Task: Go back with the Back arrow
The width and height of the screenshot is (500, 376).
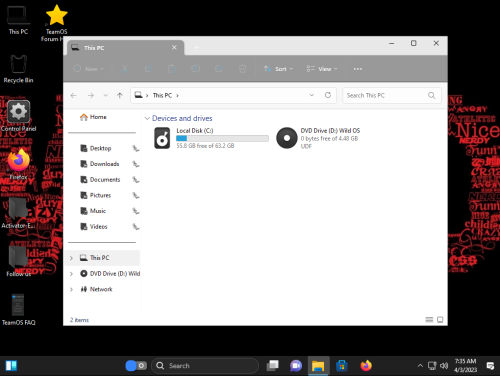Action: (x=74, y=96)
